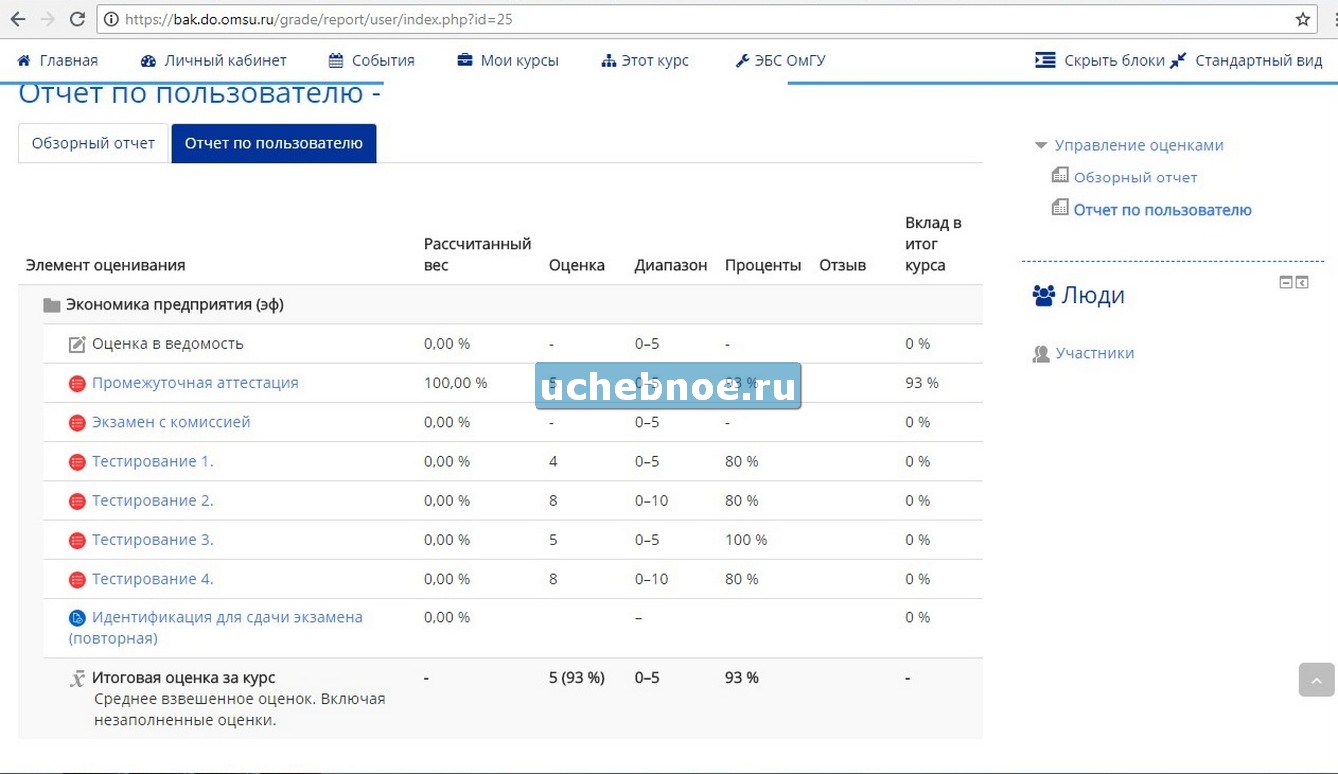Click the Оценка column header

[x=577, y=265]
